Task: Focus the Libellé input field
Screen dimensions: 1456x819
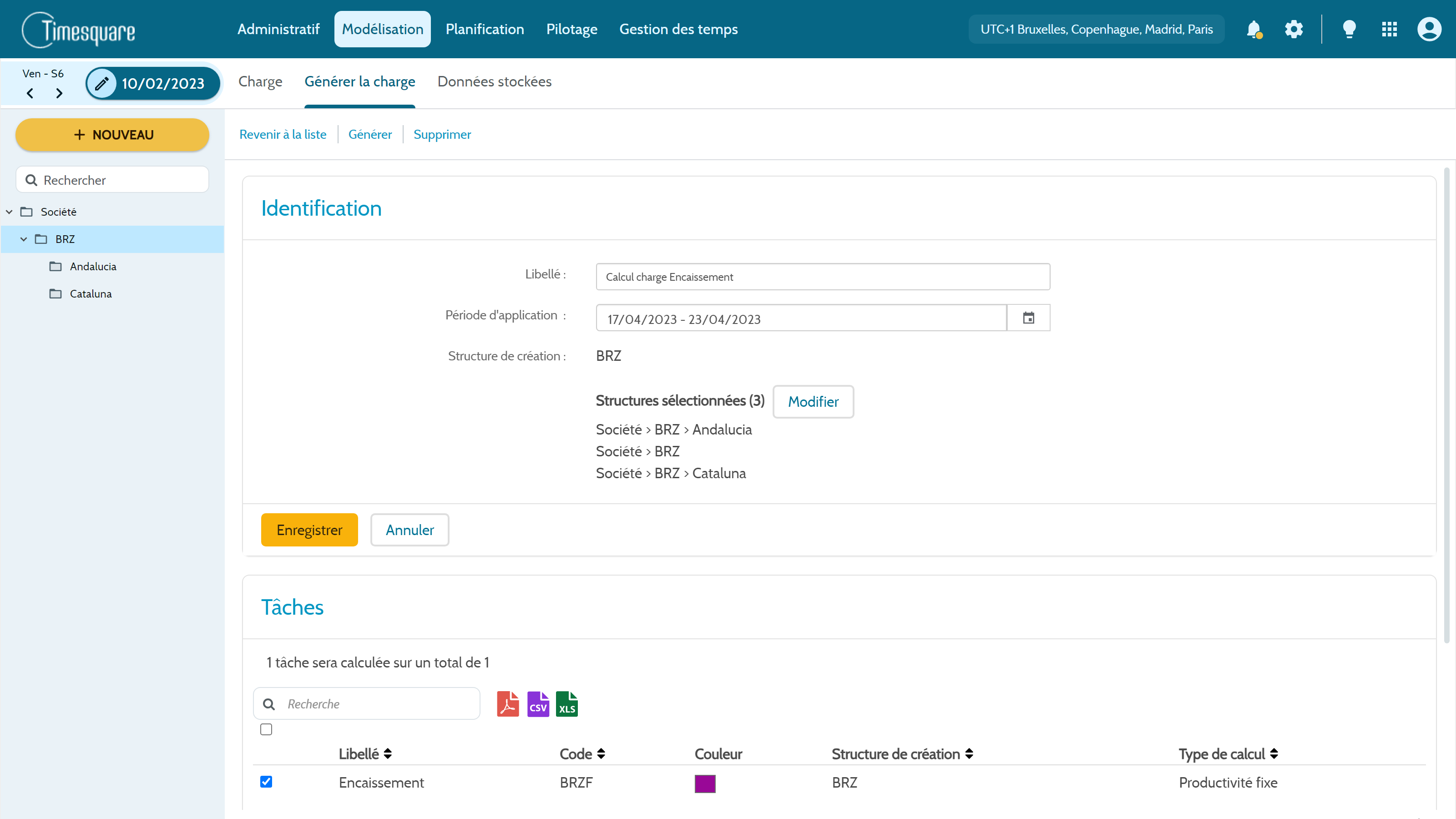Action: coord(822,277)
